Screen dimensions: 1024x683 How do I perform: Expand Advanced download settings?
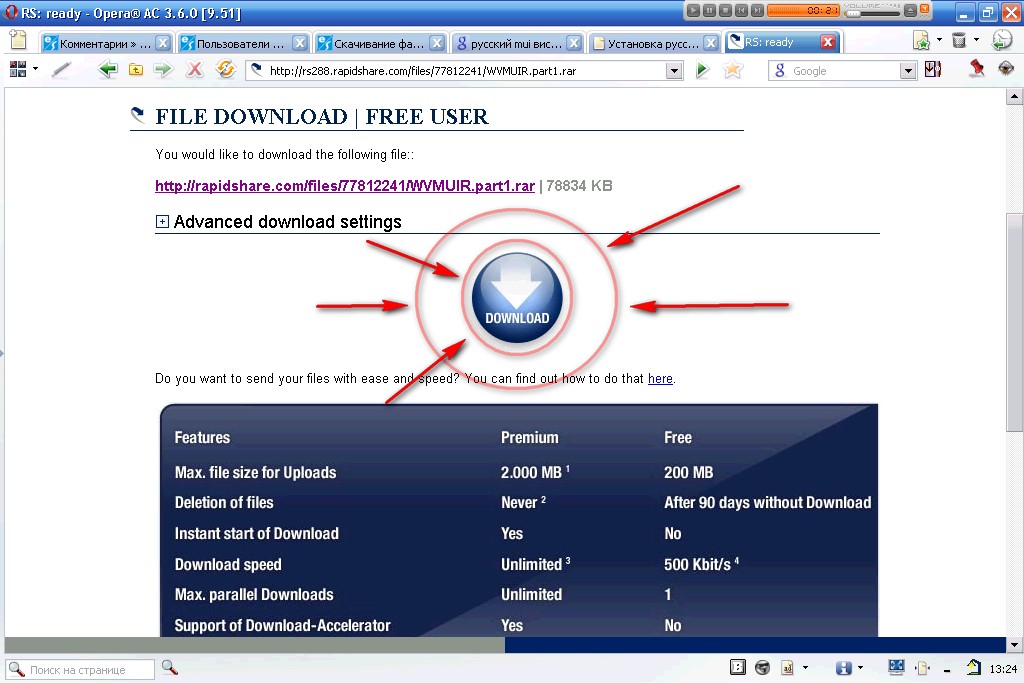coord(162,222)
